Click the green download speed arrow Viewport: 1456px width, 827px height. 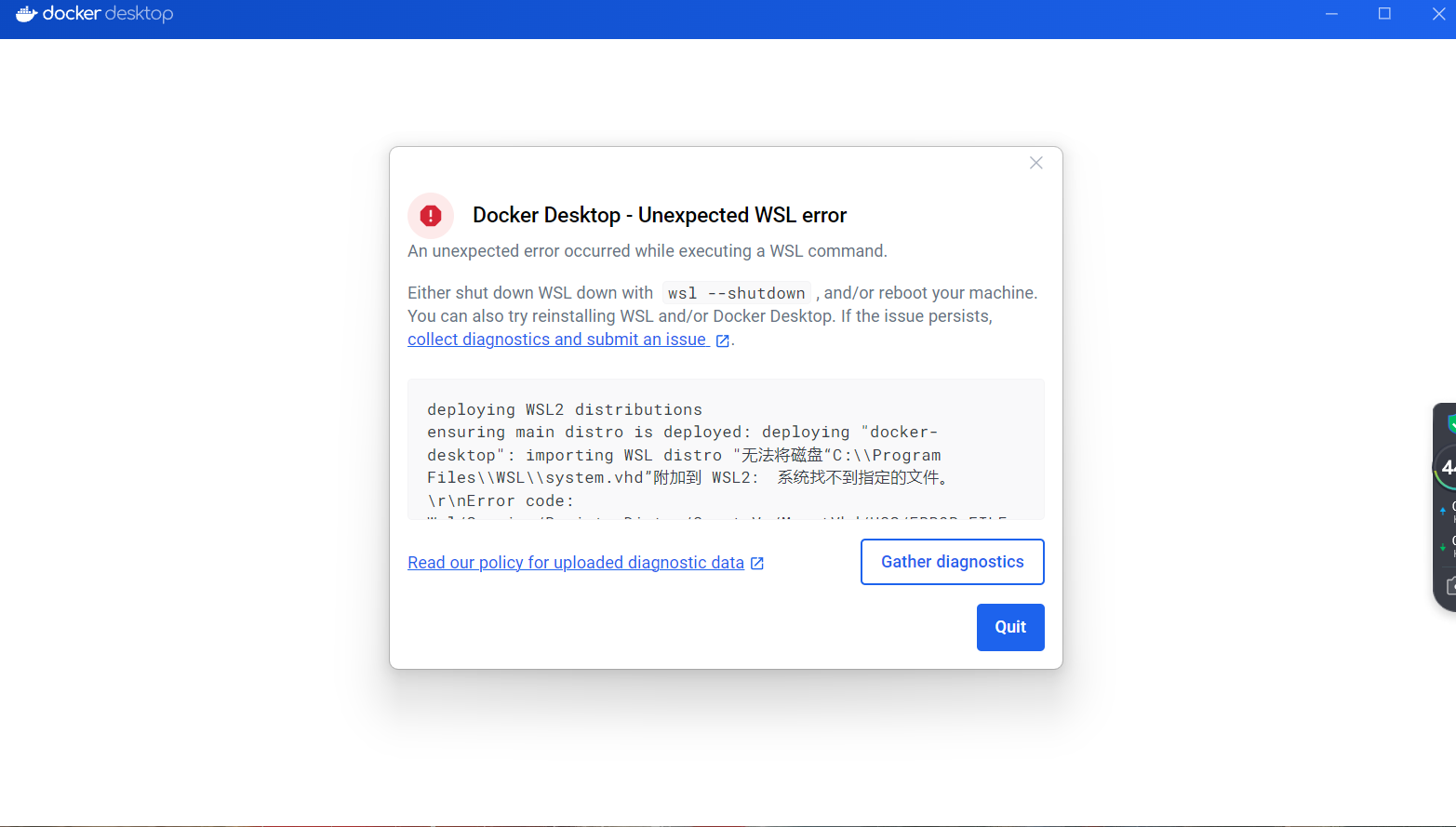click(x=1443, y=547)
